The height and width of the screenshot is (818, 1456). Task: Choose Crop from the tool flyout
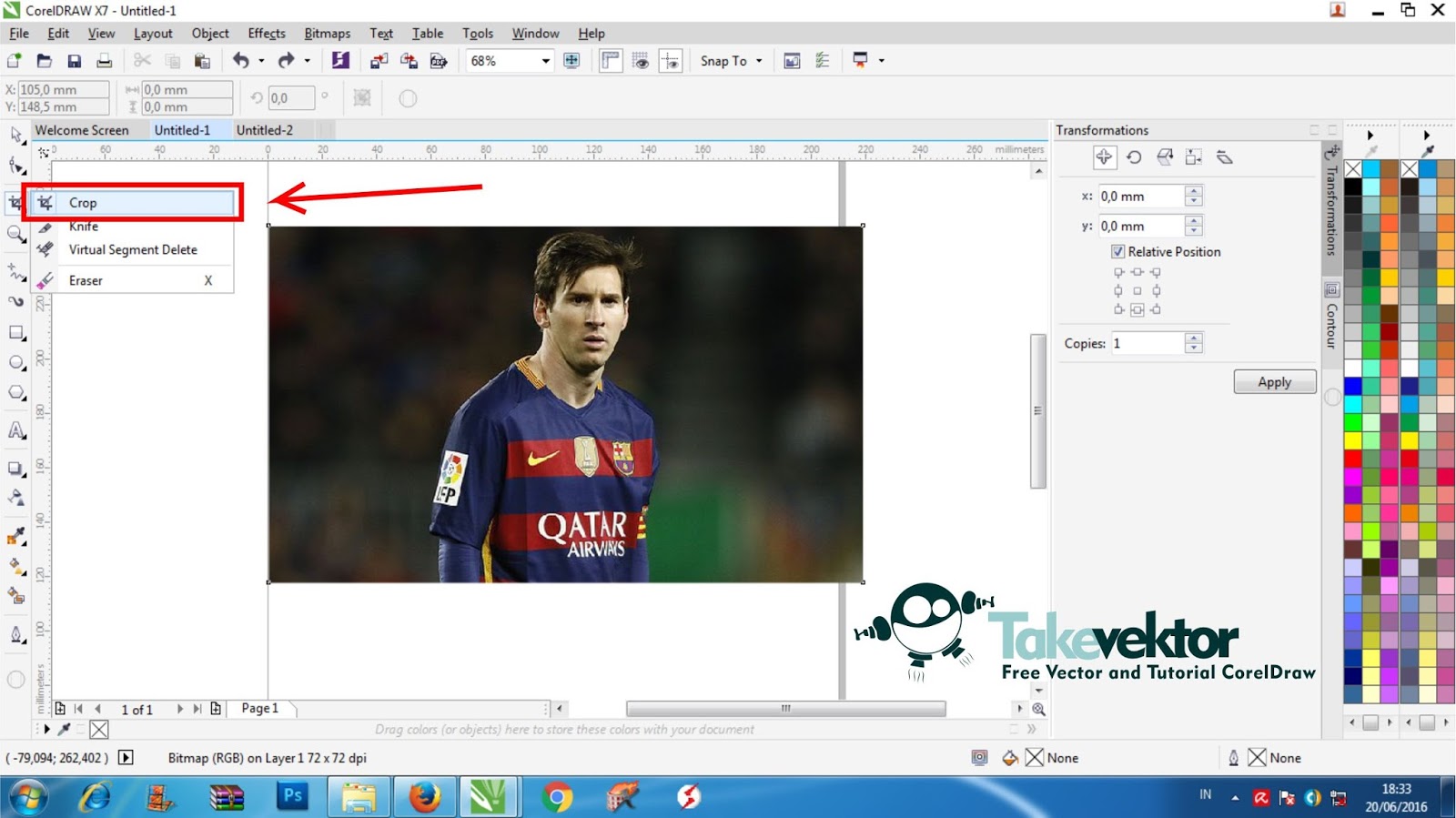click(133, 203)
